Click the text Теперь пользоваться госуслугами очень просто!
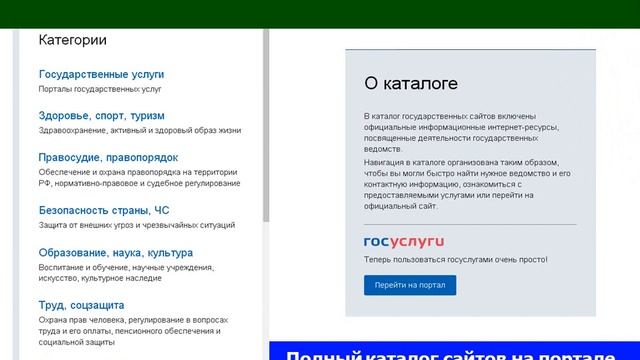Viewport: 640px width, 360px height. coord(456,260)
